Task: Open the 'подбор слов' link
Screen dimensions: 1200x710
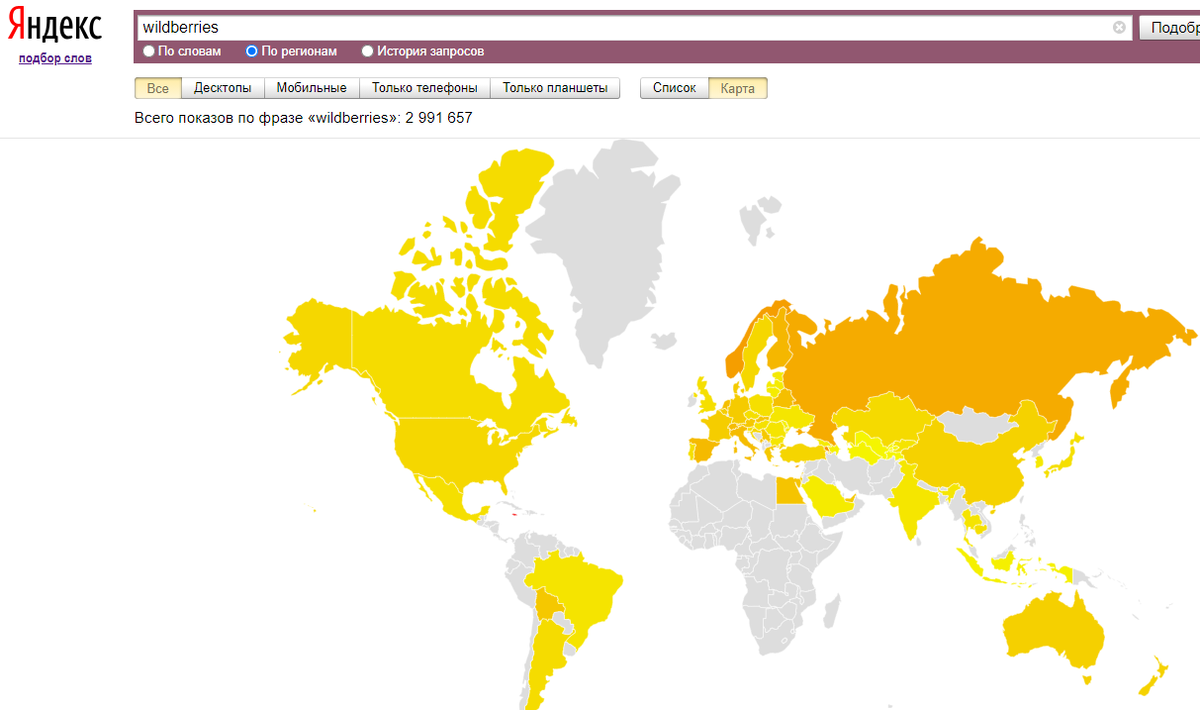Action: [x=55, y=58]
